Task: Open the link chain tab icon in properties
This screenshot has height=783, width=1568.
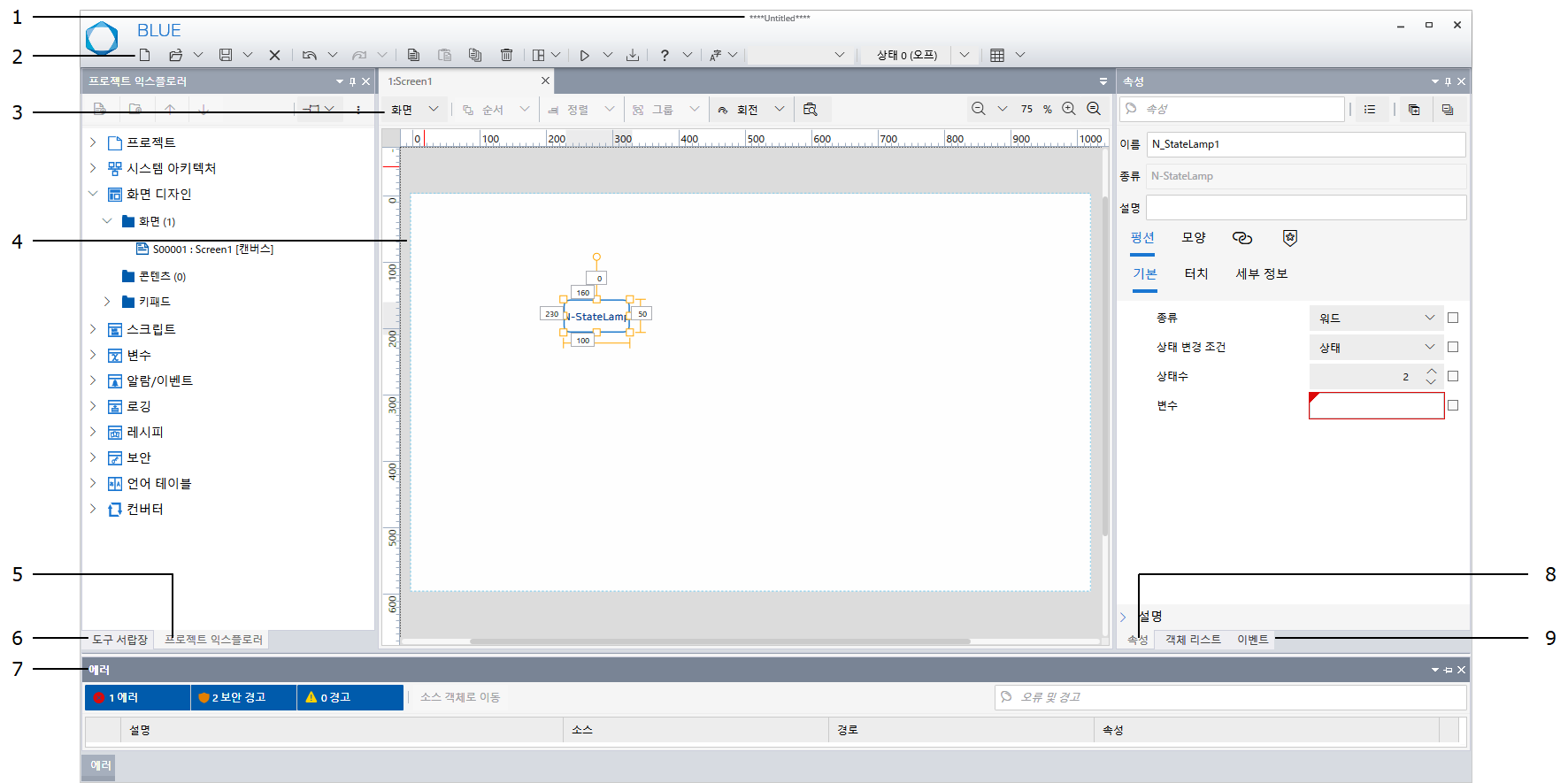Action: coord(1242,238)
